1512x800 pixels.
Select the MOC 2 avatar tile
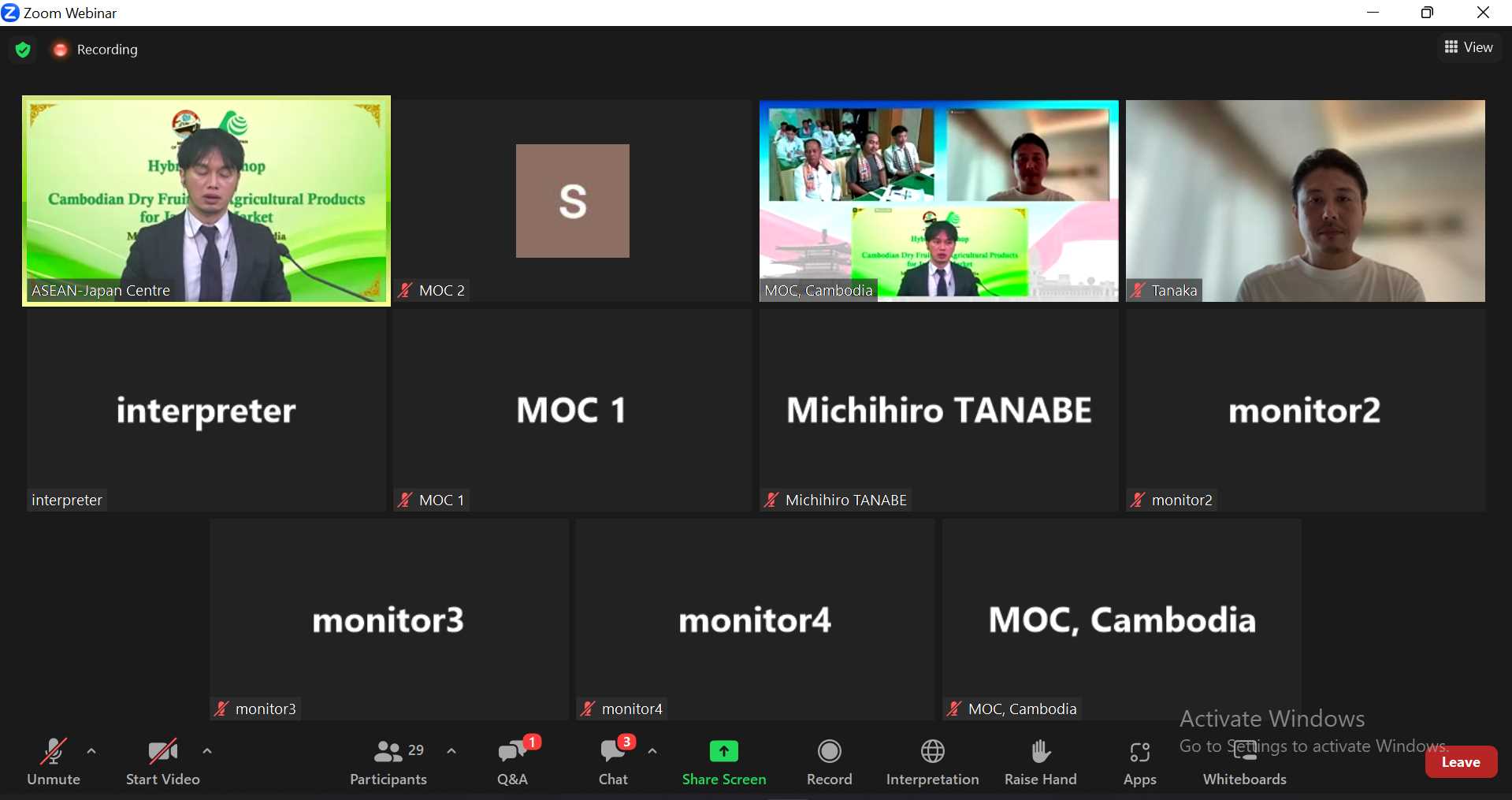pos(573,201)
